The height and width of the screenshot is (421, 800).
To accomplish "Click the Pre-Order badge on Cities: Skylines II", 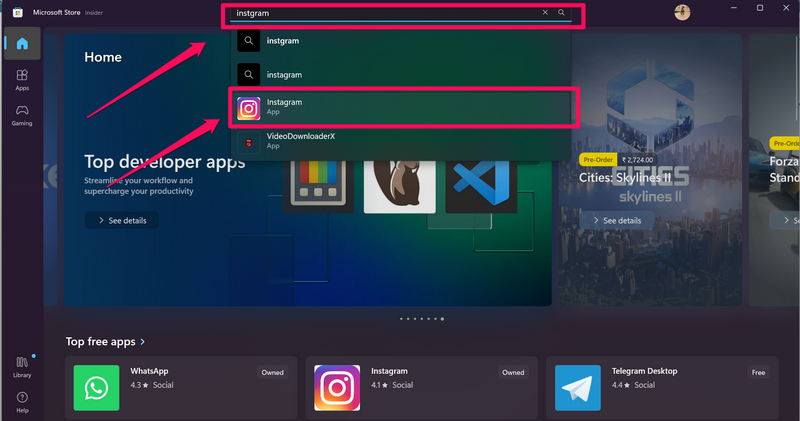I will pyautogui.click(x=598, y=160).
